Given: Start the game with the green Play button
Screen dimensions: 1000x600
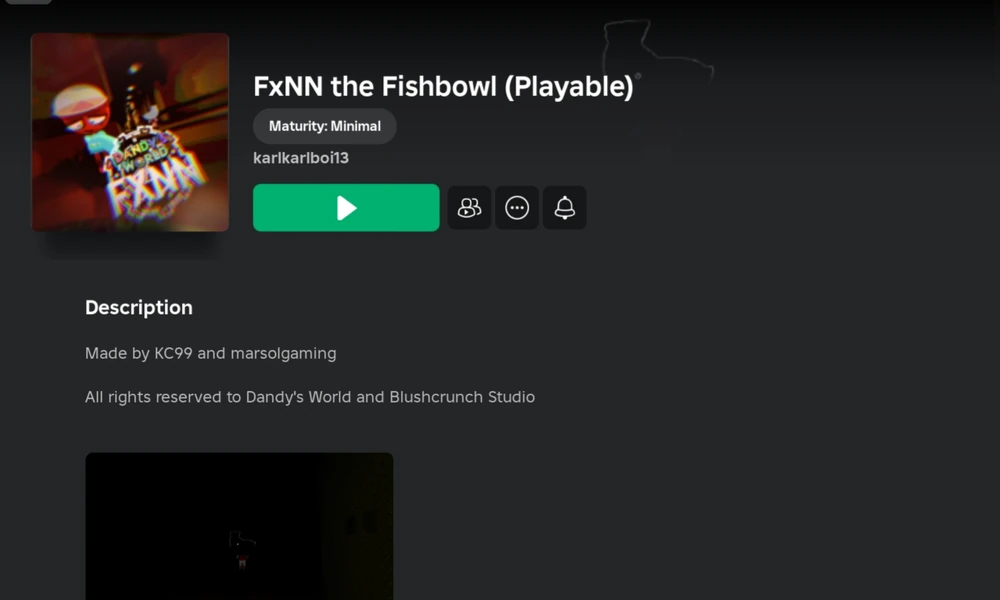Looking at the screenshot, I should tap(346, 208).
